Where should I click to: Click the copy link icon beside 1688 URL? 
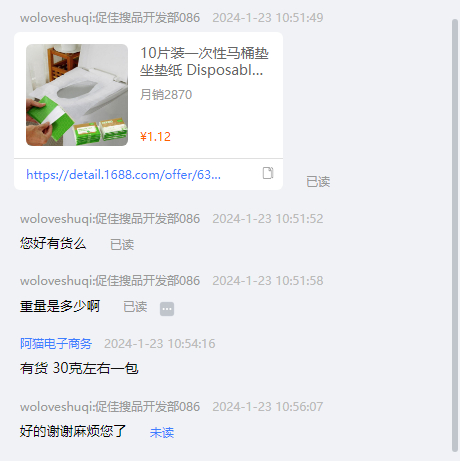coord(268,173)
